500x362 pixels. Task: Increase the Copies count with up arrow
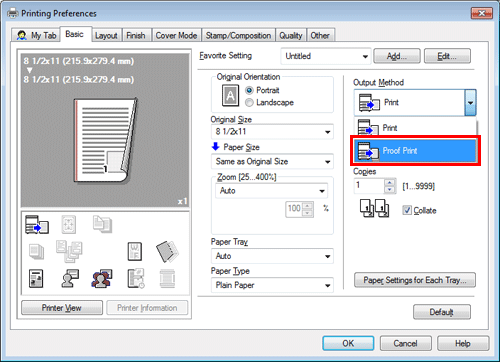click(389, 182)
